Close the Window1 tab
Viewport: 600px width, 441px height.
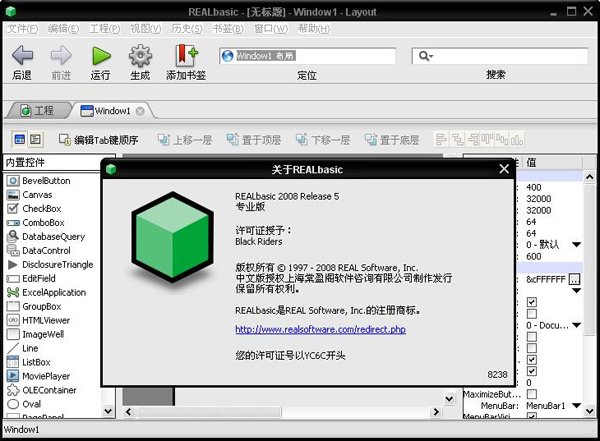pyautogui.click(x=140, y=111)
